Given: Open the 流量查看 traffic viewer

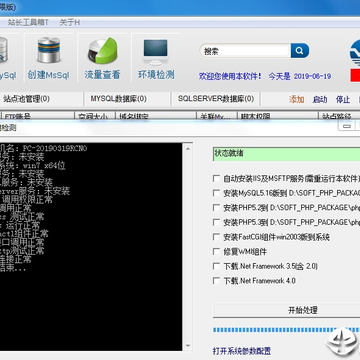Looking at the screenshot, I should [102, 57].
